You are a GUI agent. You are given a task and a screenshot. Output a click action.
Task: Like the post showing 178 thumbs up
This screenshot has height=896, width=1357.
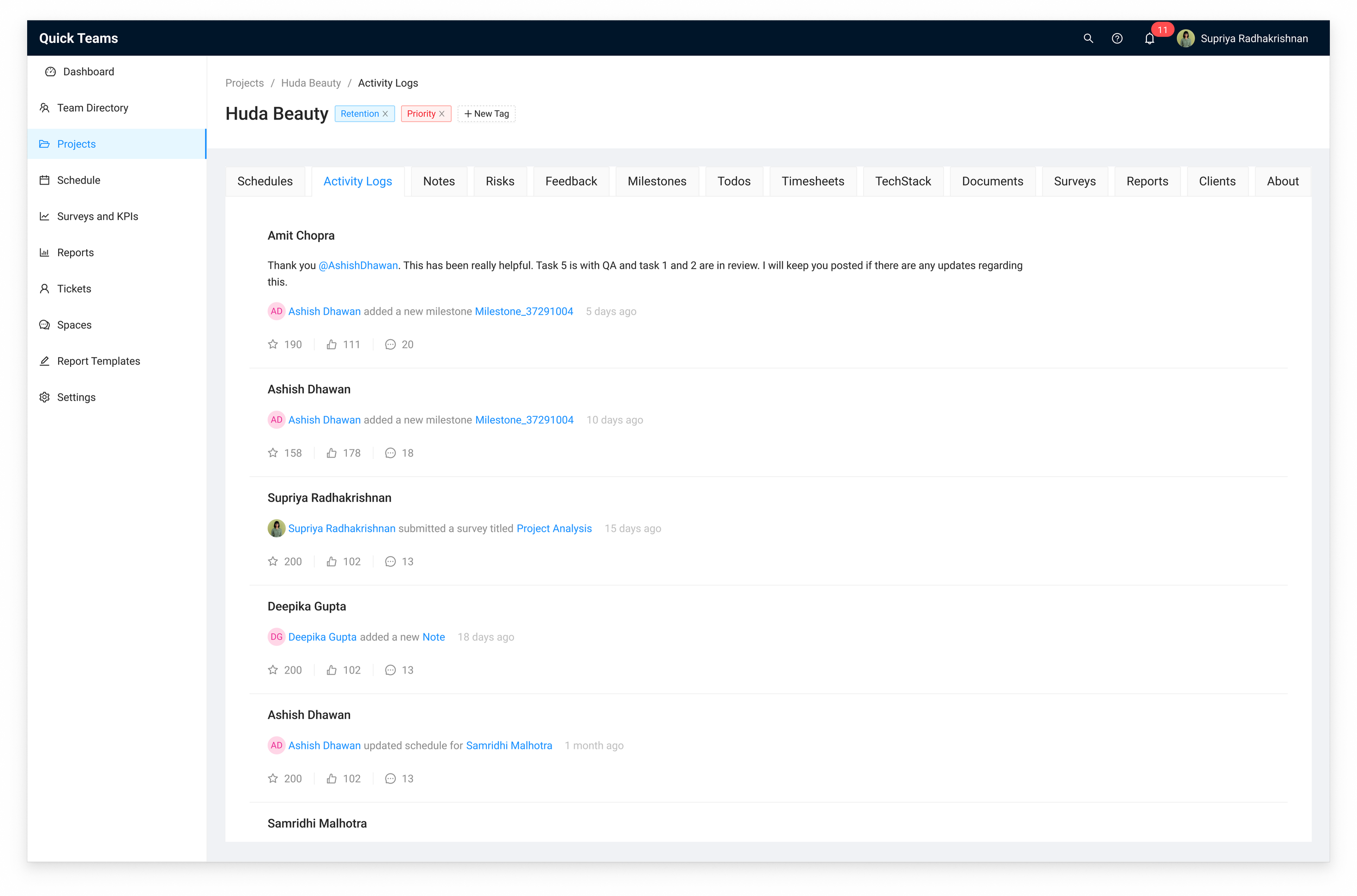(332, 453)
